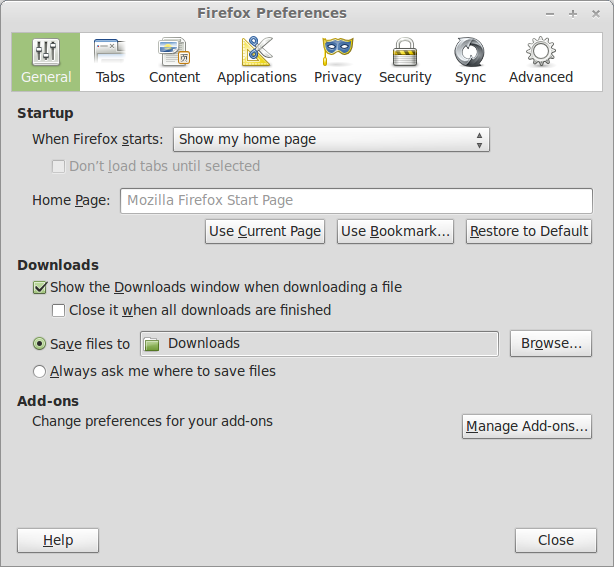Image resolution: width=614 pixels, height=567 pixels.
Task: Open the When Firefox starts dropdown
Action: (x=331, y=139)
